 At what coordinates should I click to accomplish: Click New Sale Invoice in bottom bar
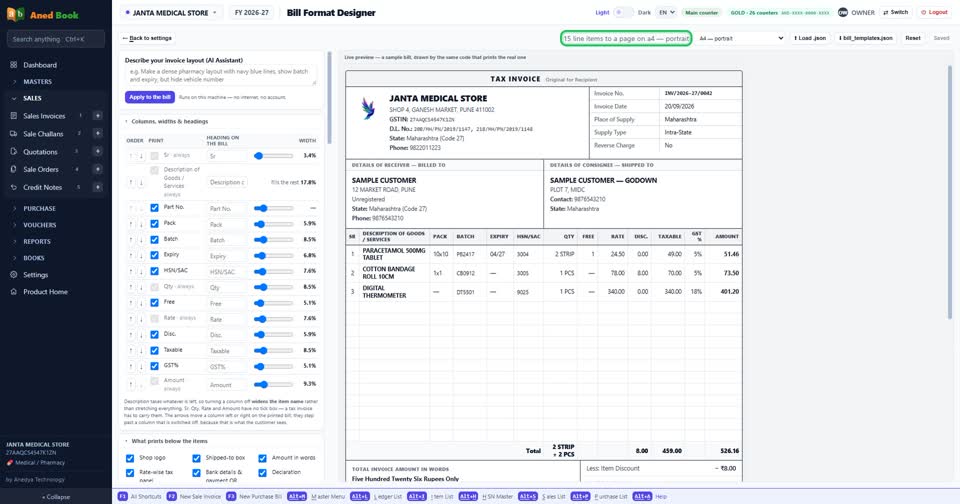(194, 497)
